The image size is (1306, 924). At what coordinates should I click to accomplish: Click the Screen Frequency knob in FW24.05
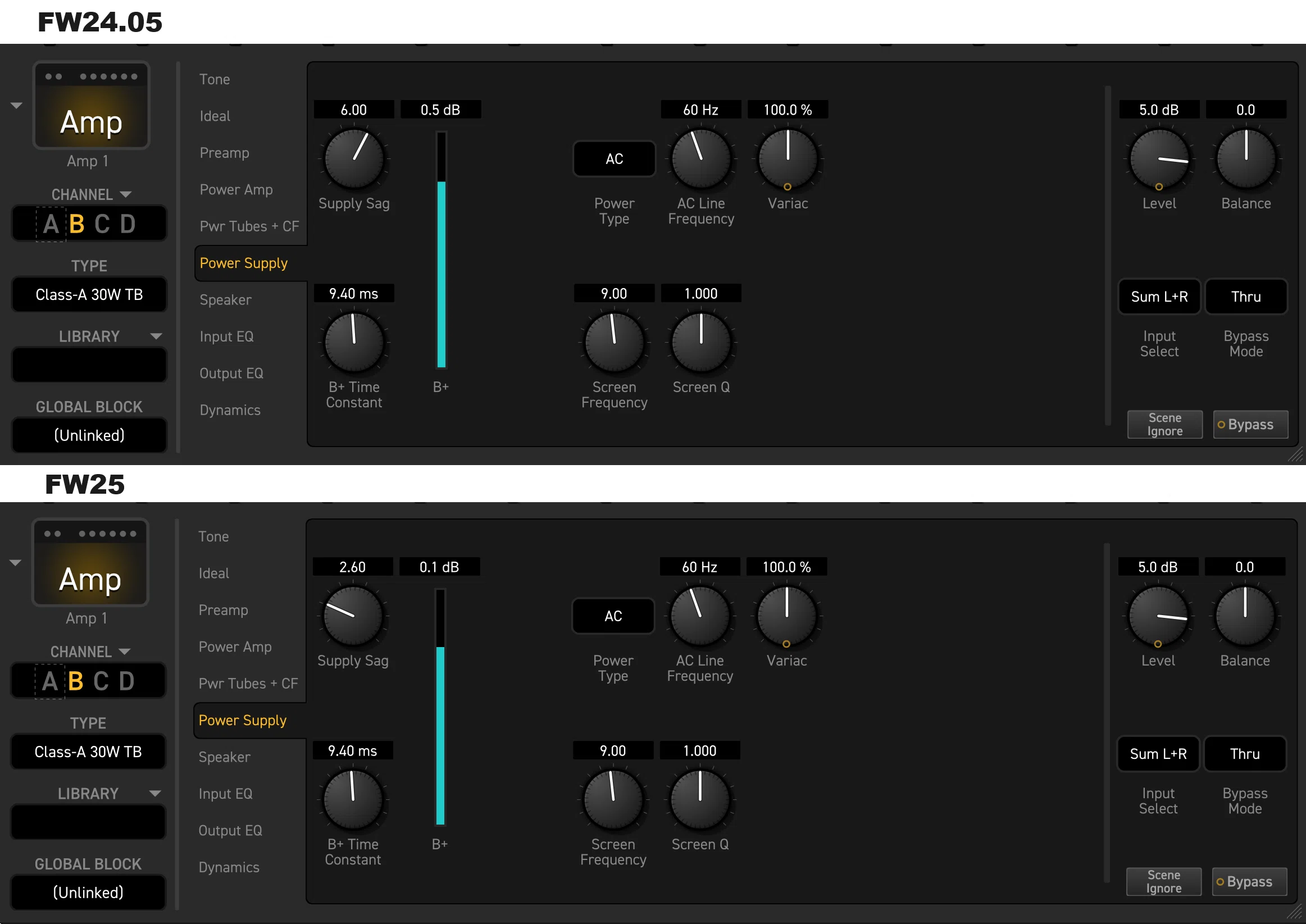615,343
